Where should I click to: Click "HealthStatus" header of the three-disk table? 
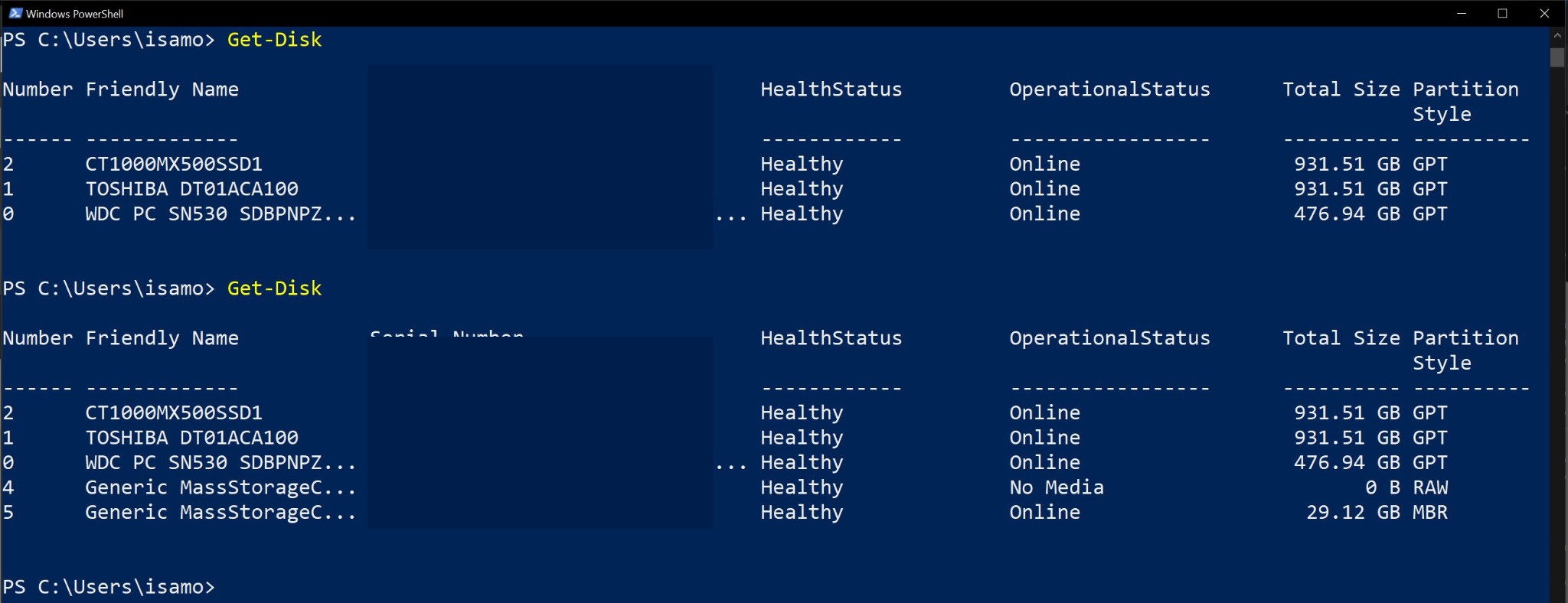[x=831, y=90]
